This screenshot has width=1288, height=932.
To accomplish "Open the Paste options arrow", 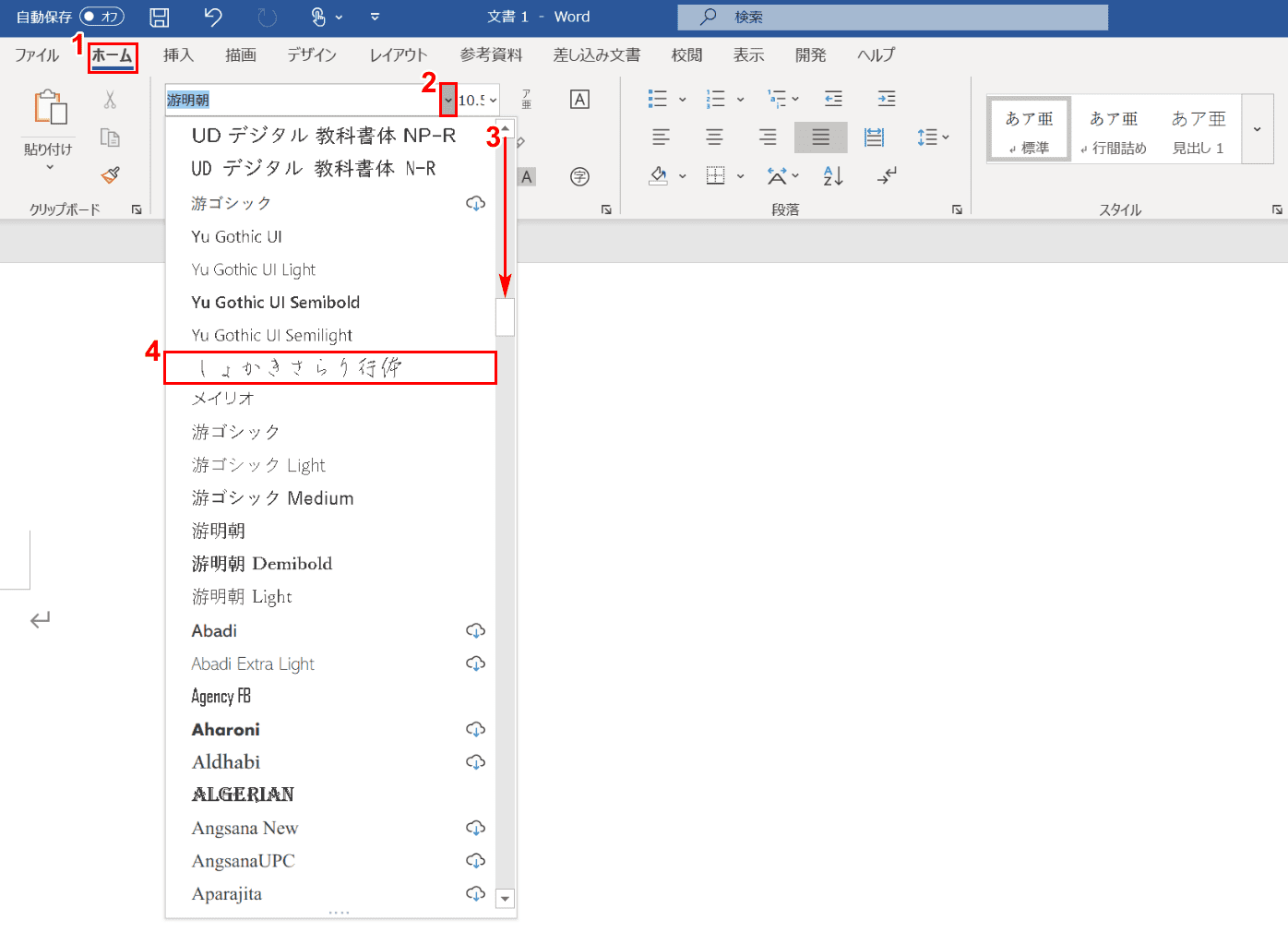I will click(x=50, y=167).
